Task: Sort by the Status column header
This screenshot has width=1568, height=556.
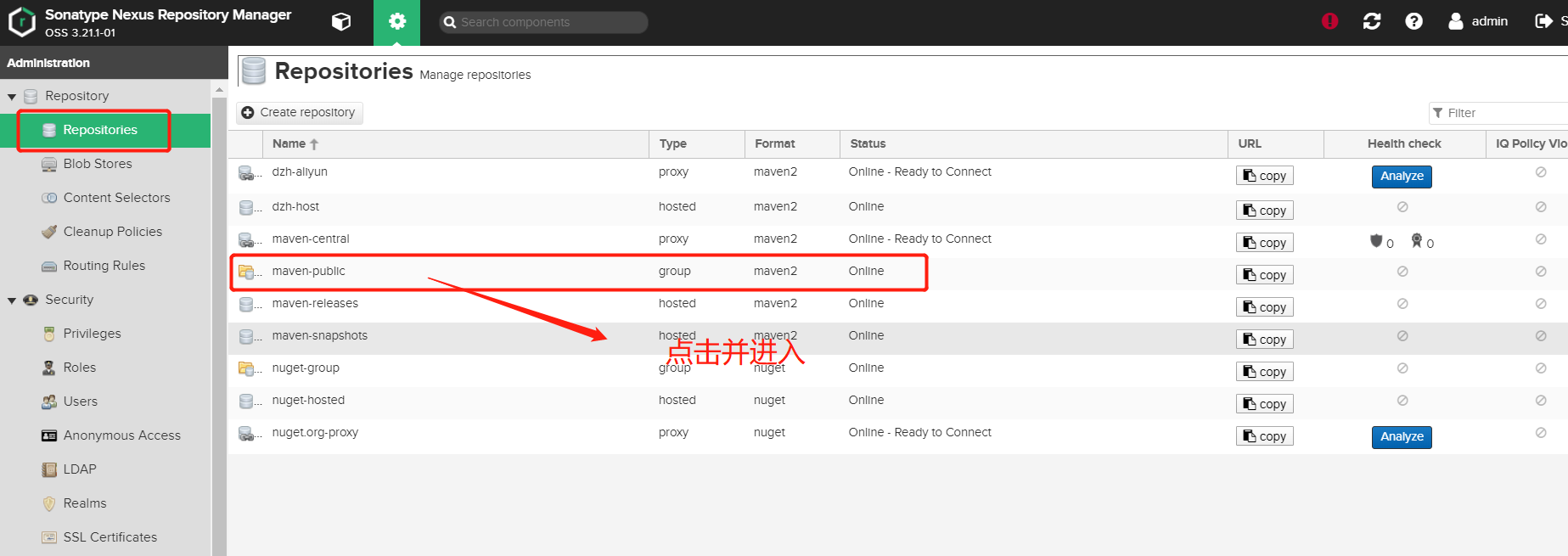Action: point(1033,144)
